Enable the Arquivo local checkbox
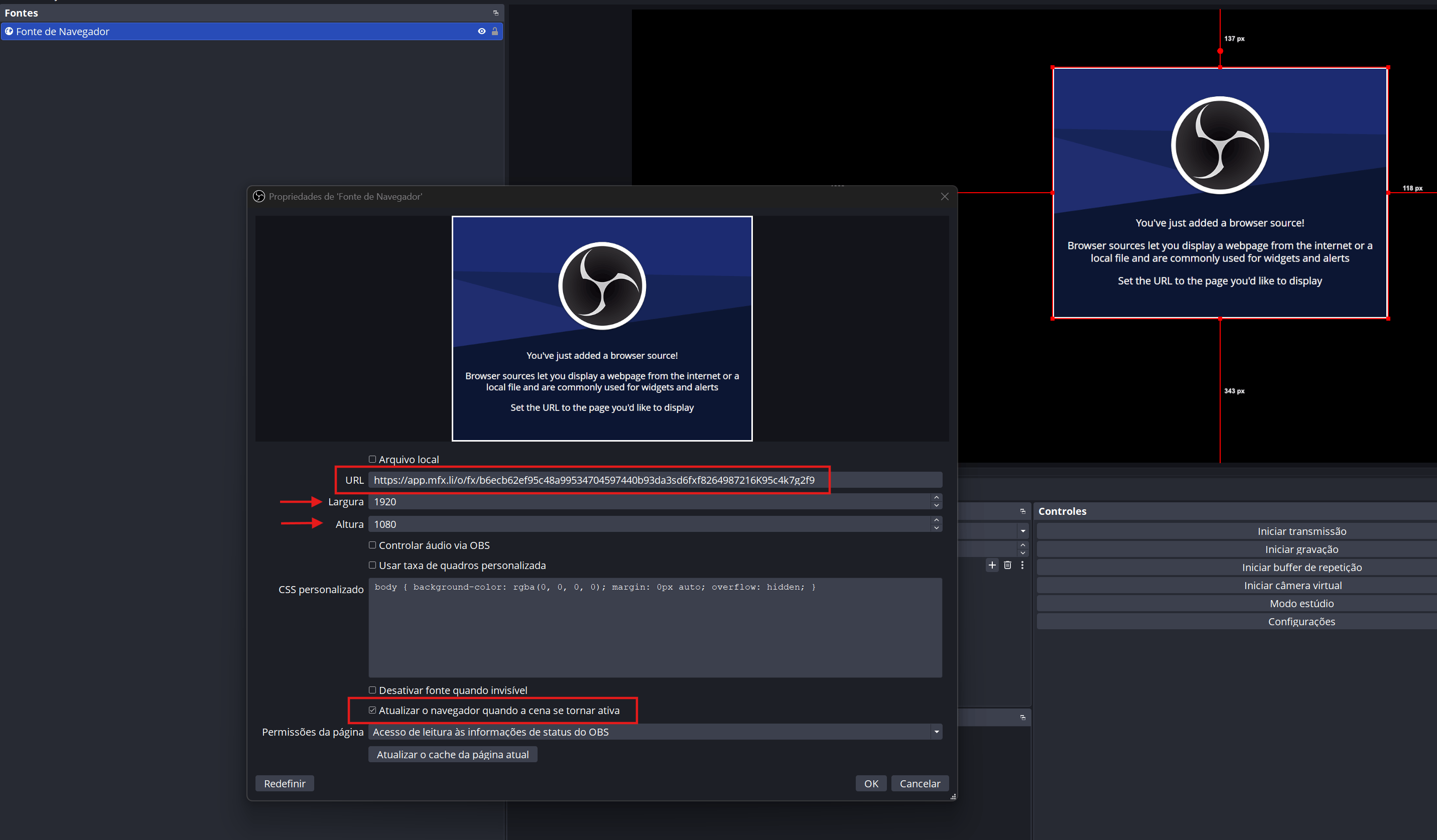This screenshot has height=840, width=1437. [x=372, y=459]
